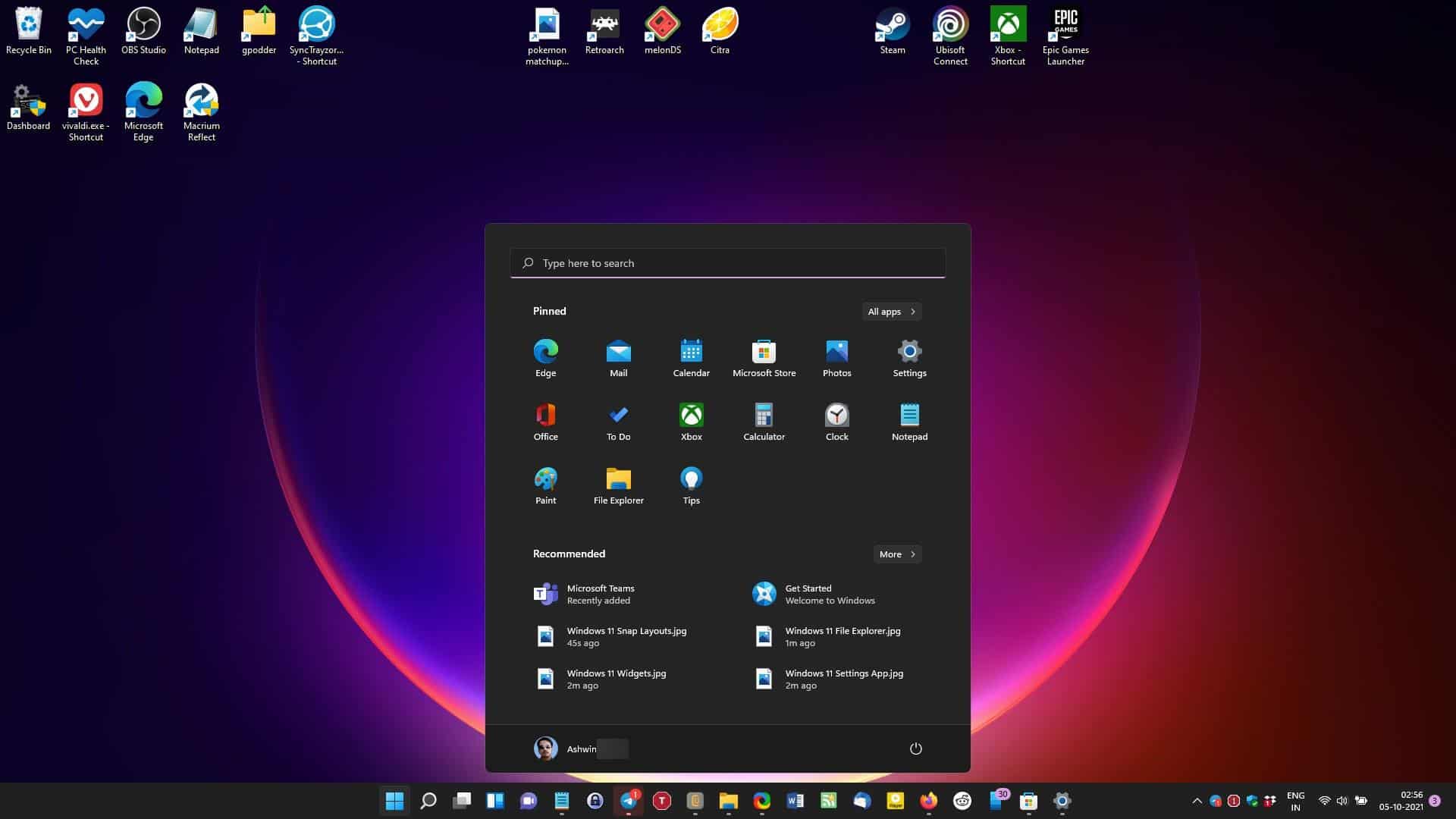Open File Explorer from the pinned apps
The width and height of the screenshot is (1456, 819).
coord(618,485)
